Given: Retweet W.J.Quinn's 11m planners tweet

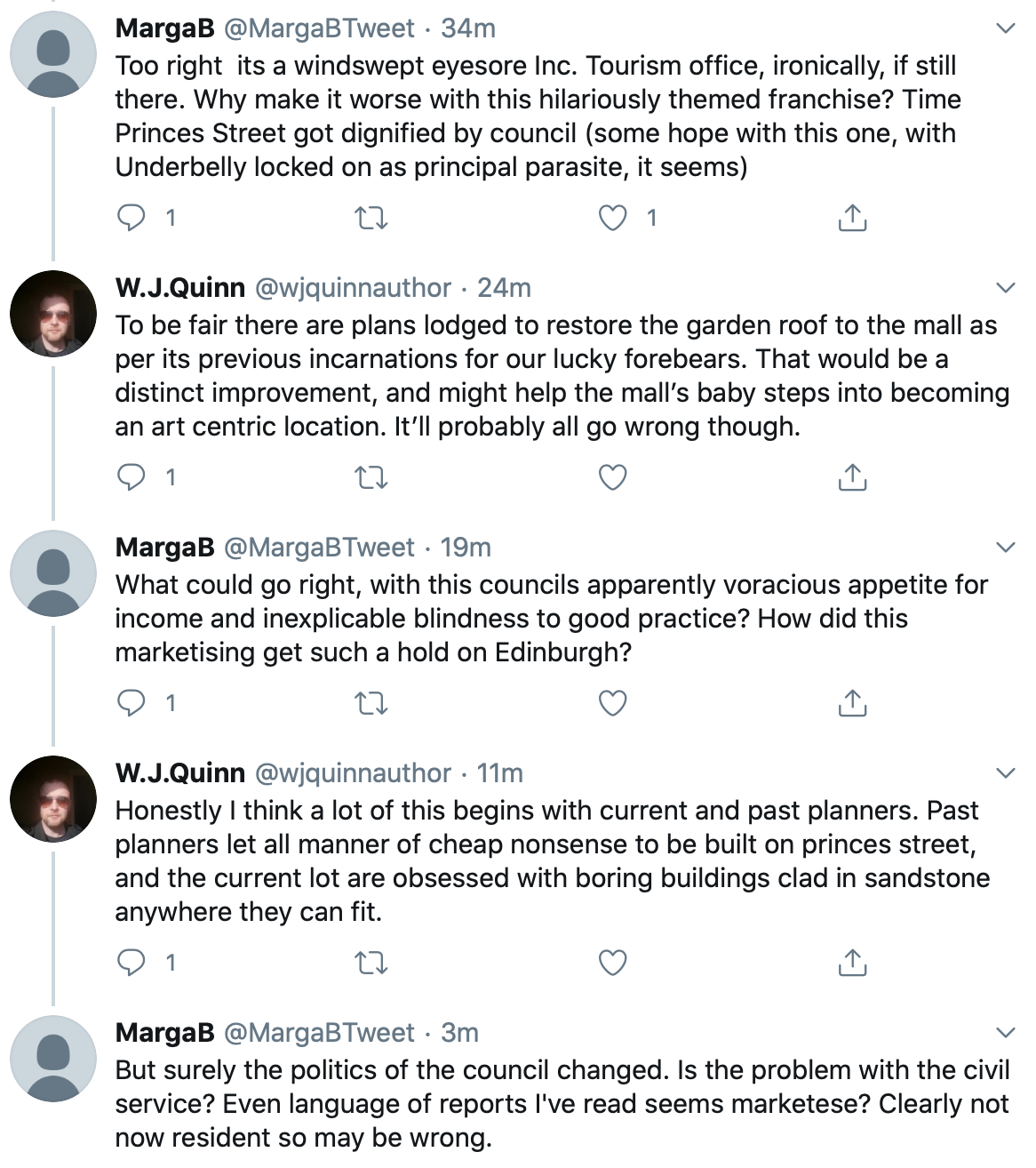Looking at the screenshot, I should click(371, 964).
